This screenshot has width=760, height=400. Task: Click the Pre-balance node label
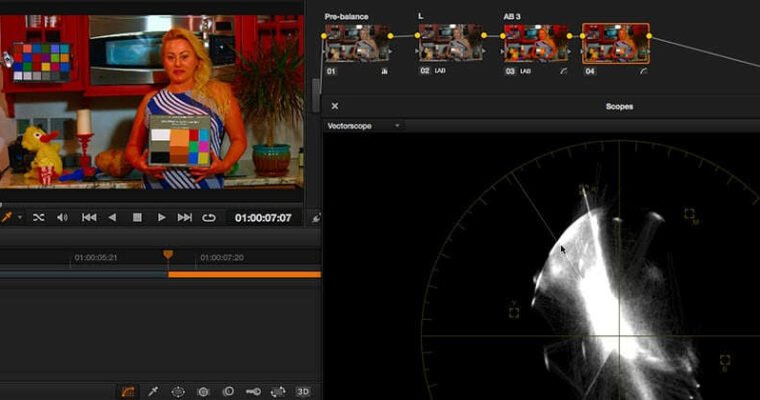pyautogui.click(x=347, y=16)
